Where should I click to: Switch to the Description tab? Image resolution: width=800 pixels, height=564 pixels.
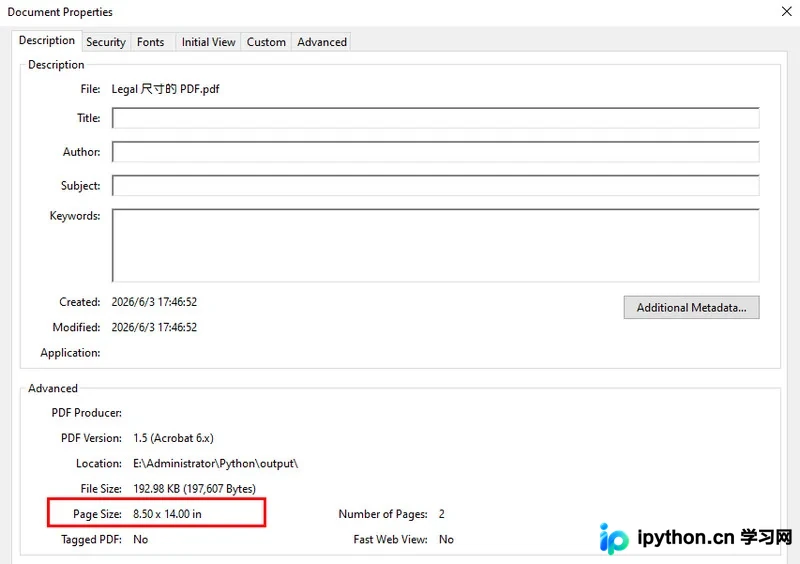coord(47,40)
